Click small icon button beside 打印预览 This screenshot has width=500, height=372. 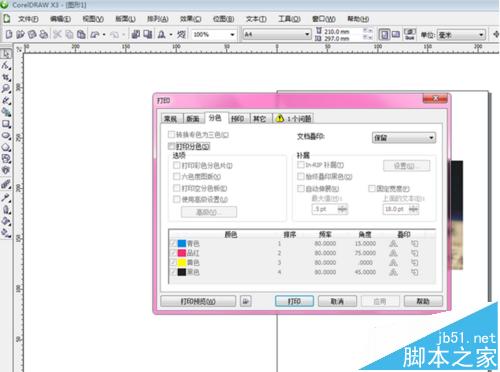coord(246,301)
